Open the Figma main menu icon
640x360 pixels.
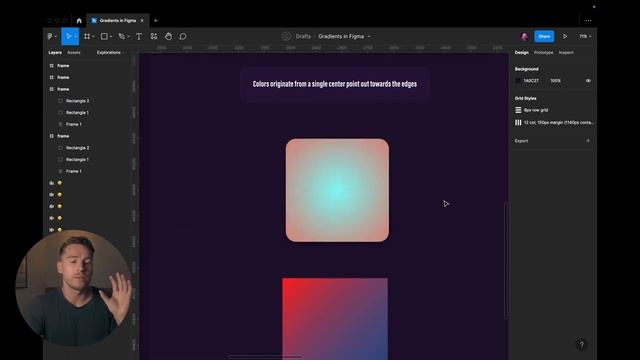click(x=50, y=36)
